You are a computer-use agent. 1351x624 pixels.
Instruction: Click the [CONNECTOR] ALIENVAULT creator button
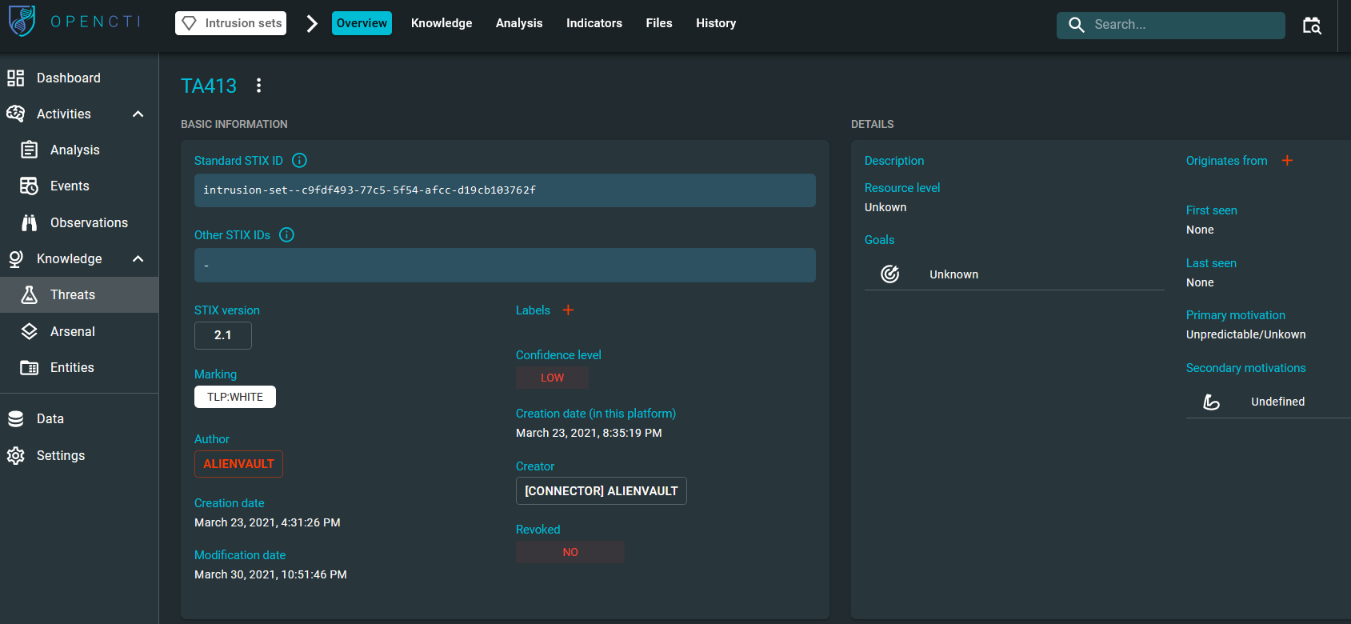(x=601, y=491)
